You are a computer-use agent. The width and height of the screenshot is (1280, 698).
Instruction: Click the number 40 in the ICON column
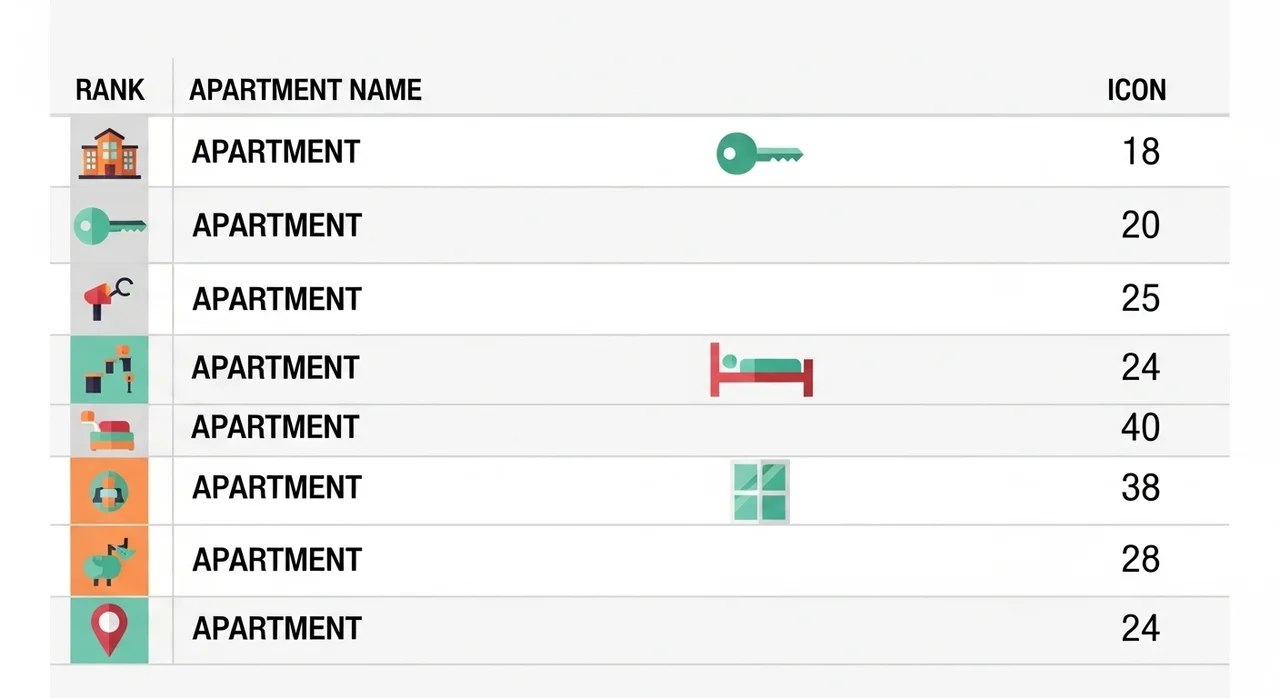pos(1140,428)
